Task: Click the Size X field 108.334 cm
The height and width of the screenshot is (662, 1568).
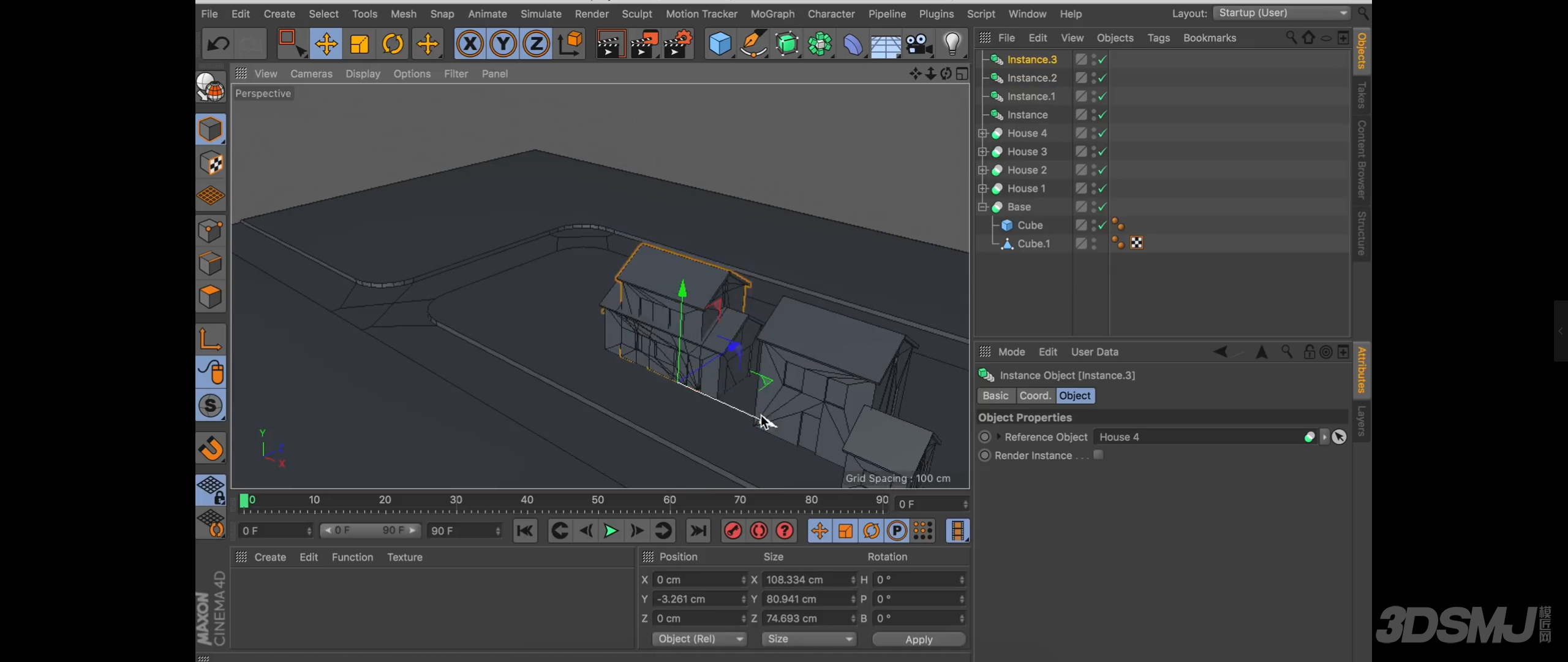Action: pyautogui.click(x=809, y=580)
